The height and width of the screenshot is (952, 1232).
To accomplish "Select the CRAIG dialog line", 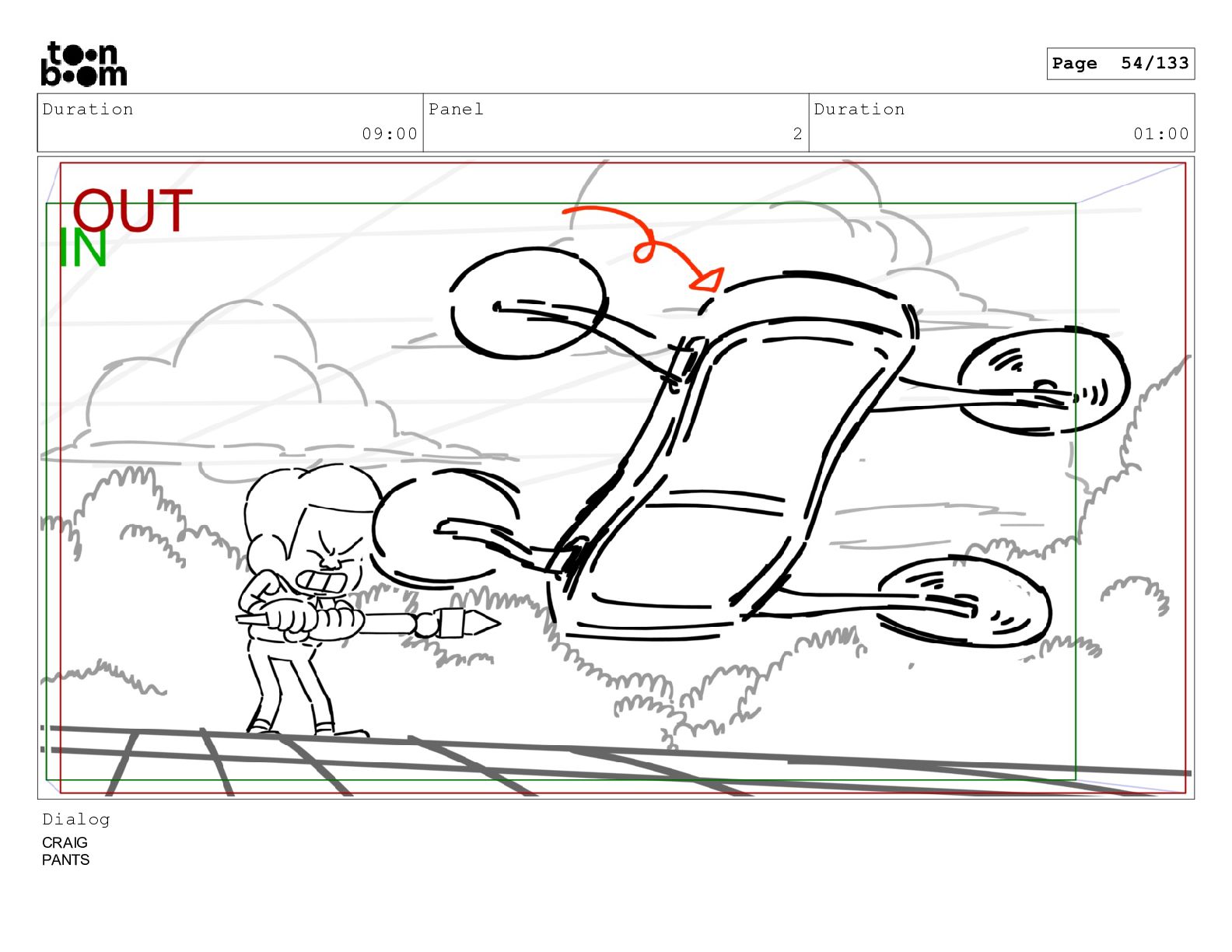I will pos(65,842).
